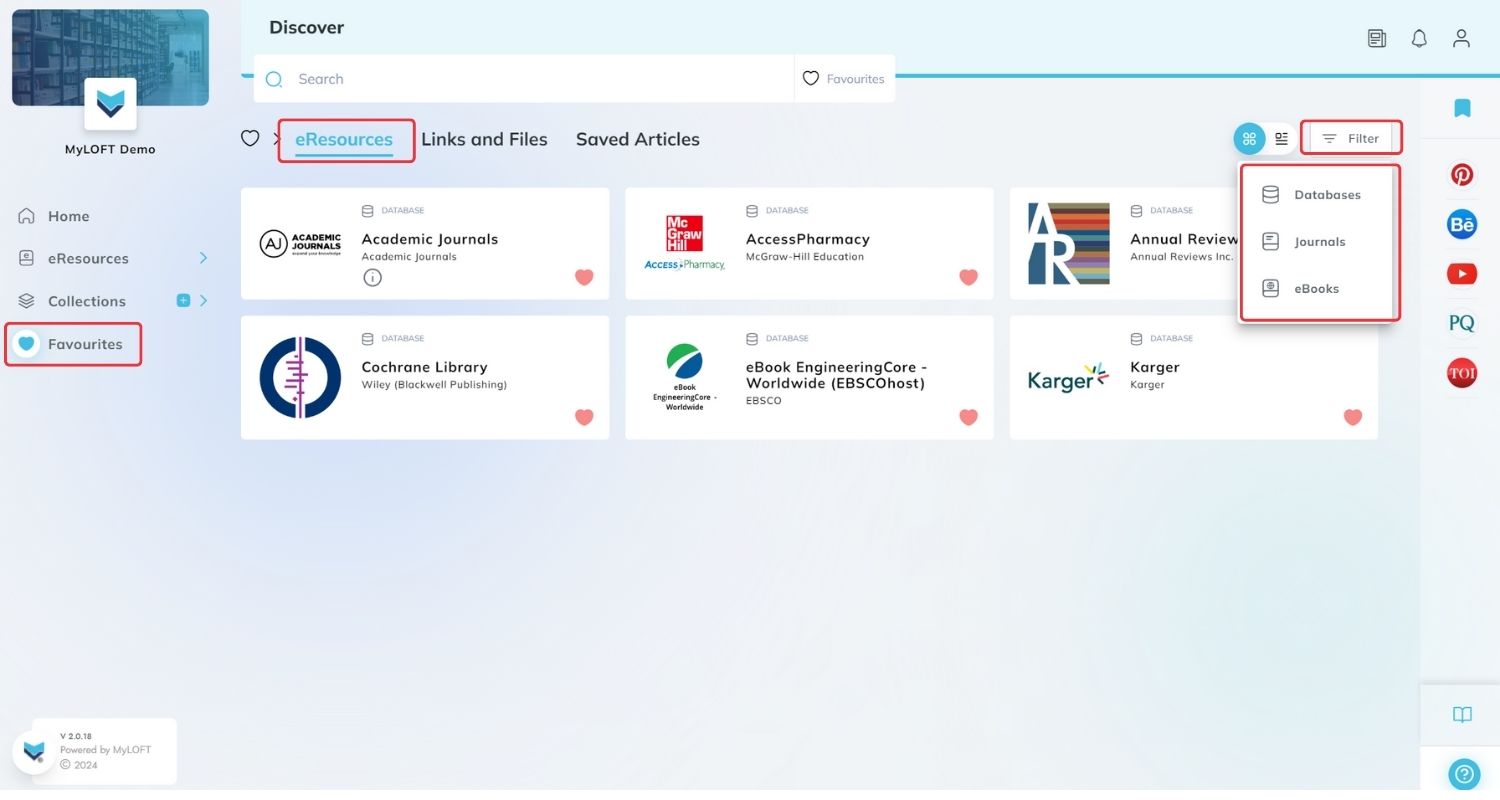Click the Powered by MyLOFT text
This screenshot has height=800, width=1500.
click(x=105, y=750)
